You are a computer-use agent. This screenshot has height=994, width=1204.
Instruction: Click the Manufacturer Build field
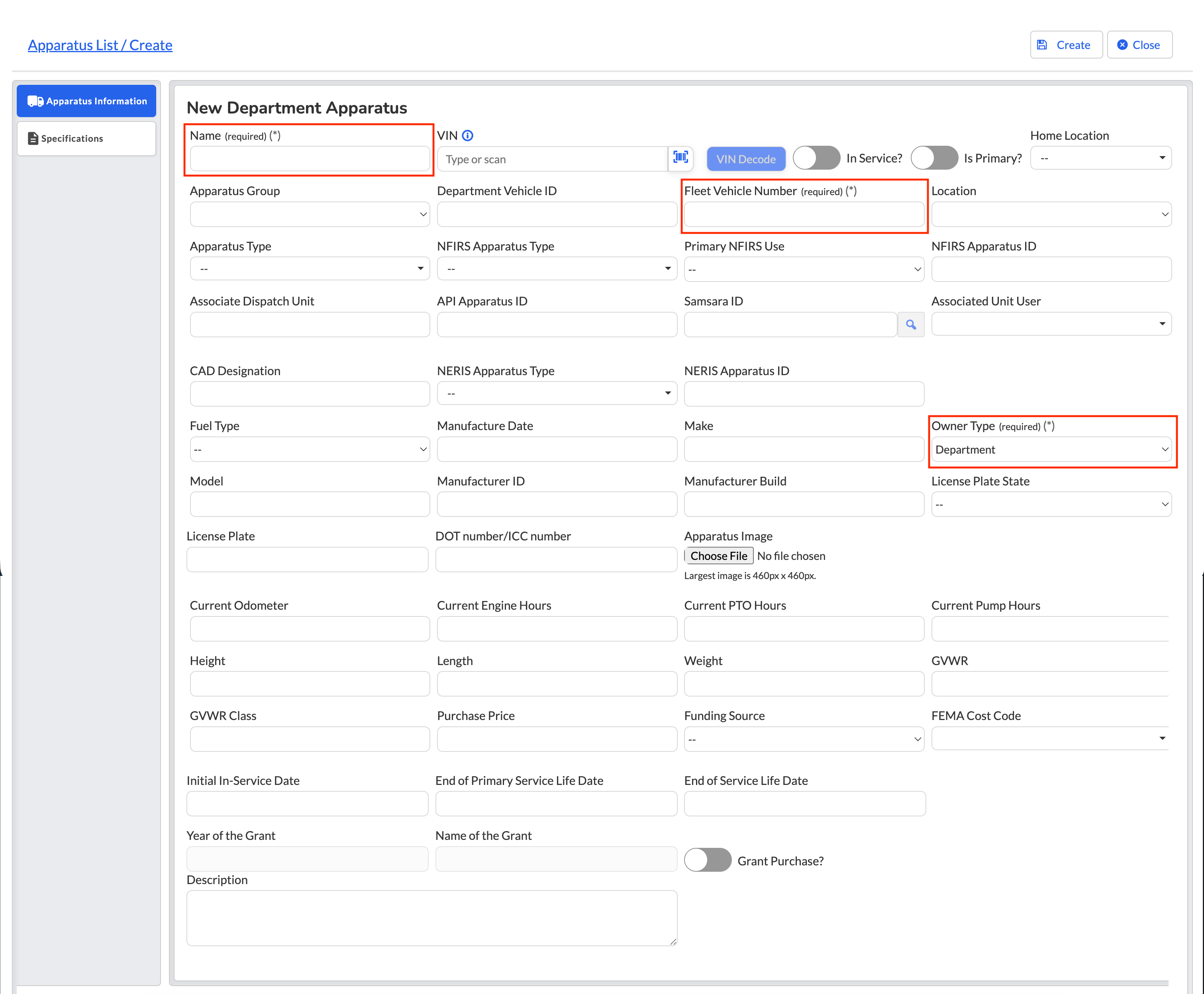(804, 505)
